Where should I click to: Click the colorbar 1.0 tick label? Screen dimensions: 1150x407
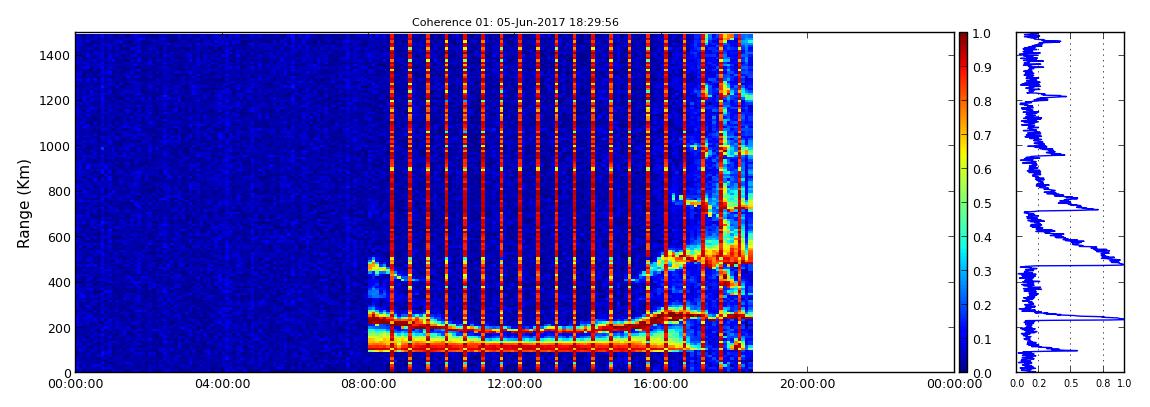981,34
